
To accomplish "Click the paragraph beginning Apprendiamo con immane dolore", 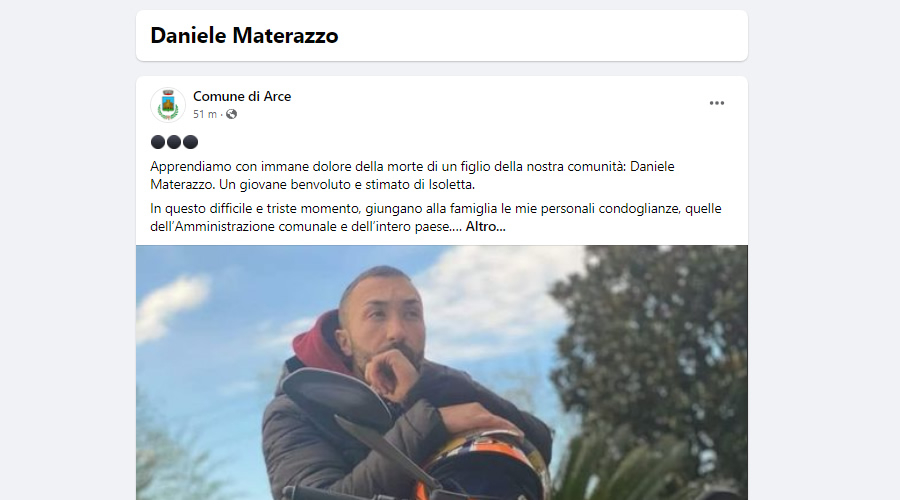I will pos(412,176).
